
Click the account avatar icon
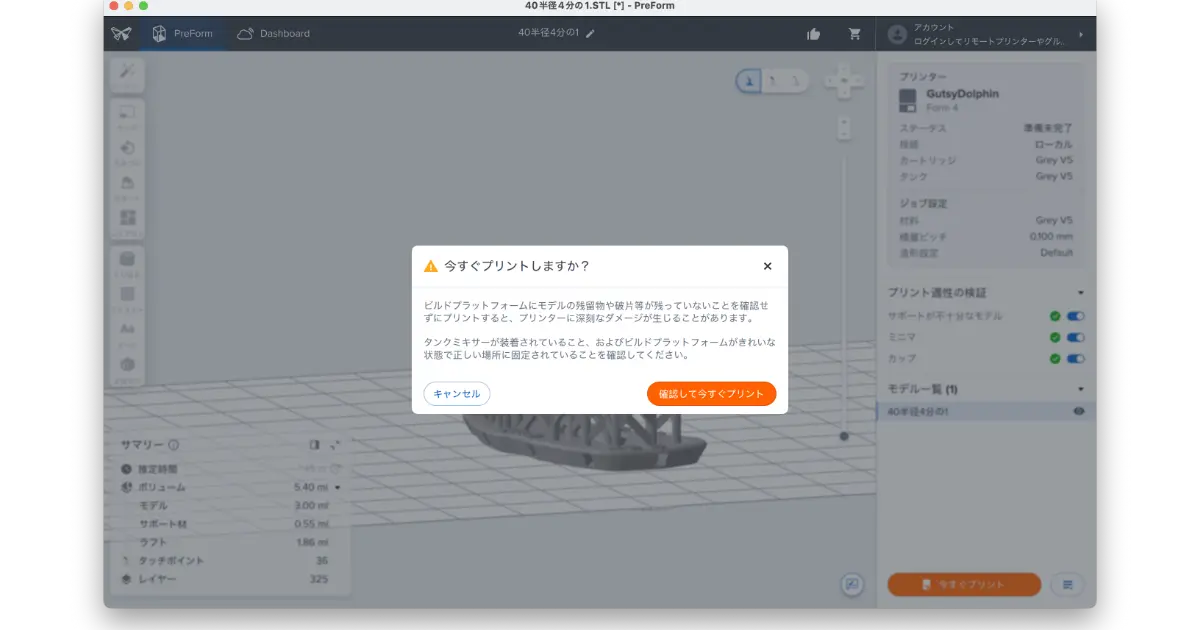tap(897, 34)
